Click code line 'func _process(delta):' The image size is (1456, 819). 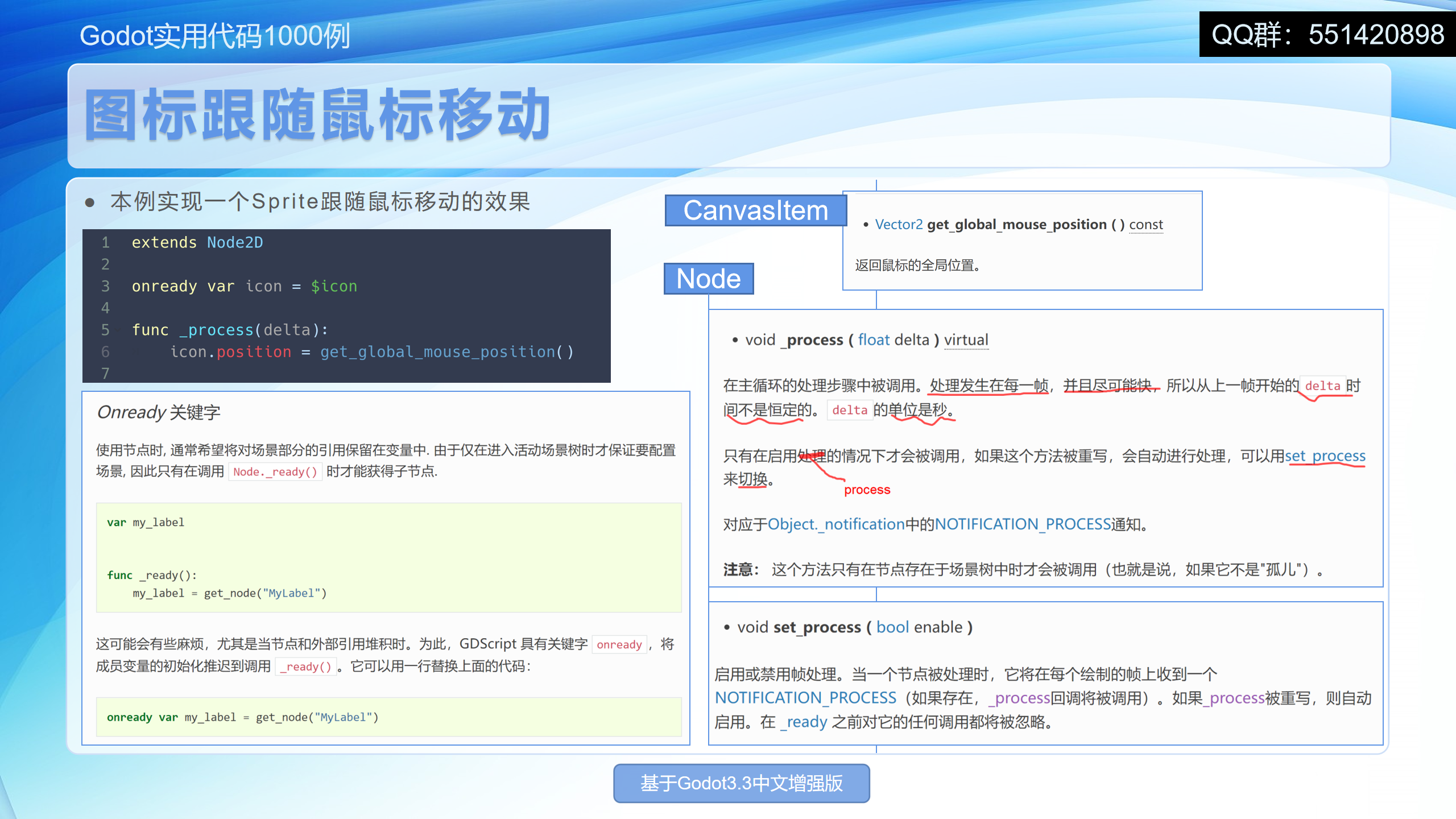pyautogui.click(x=230, y=330)
